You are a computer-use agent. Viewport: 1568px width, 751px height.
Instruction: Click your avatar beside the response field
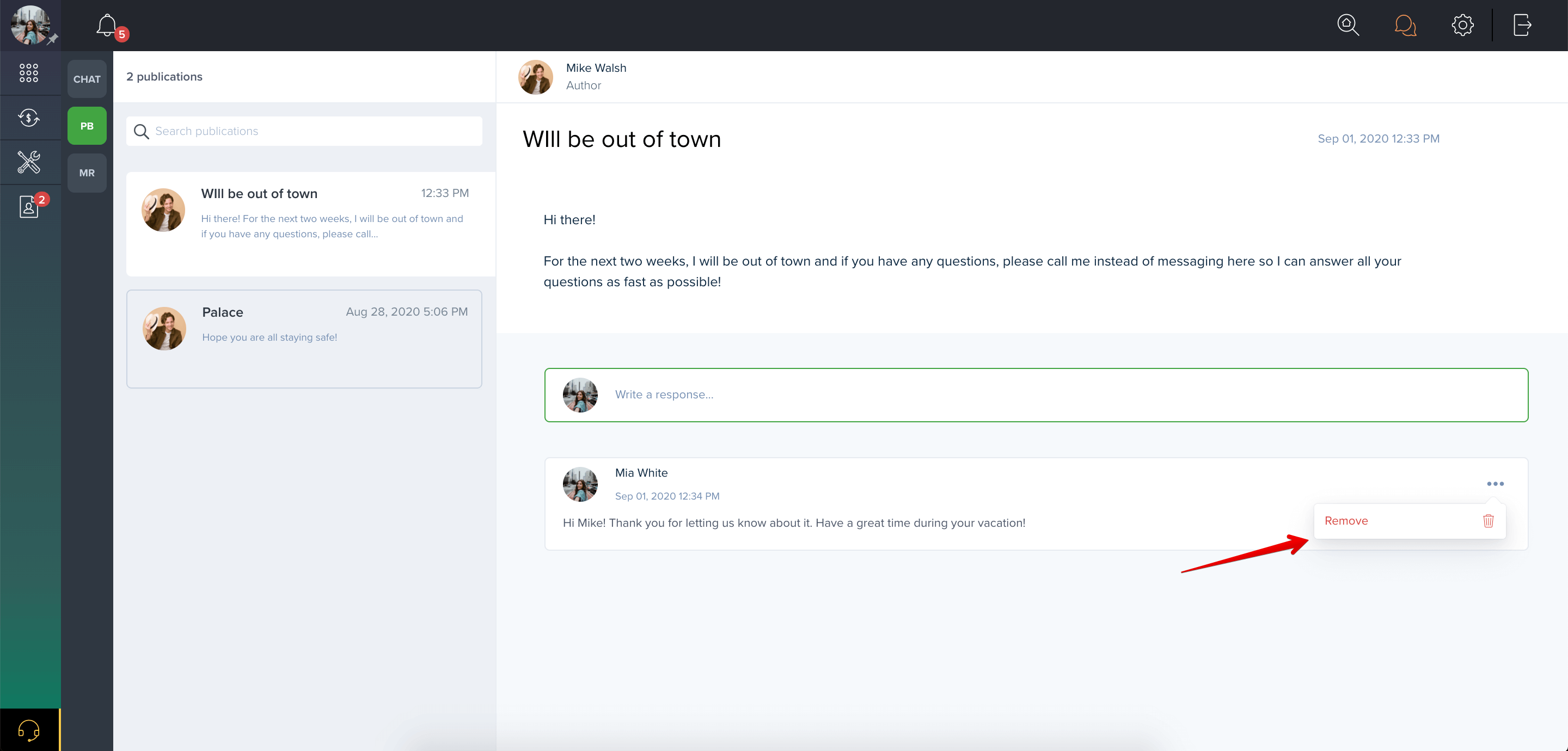click(x=580, y=395)
